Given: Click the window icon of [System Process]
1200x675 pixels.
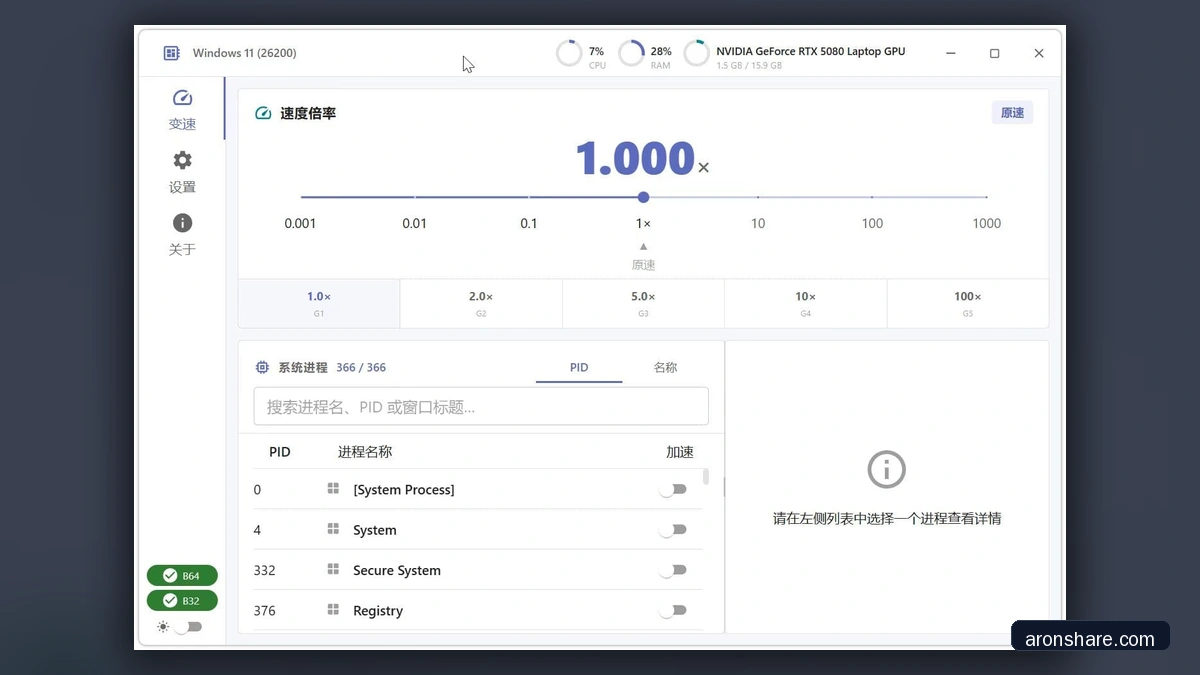Looking at the screenshot, I should pyautogui.click(x=333, y=488).
